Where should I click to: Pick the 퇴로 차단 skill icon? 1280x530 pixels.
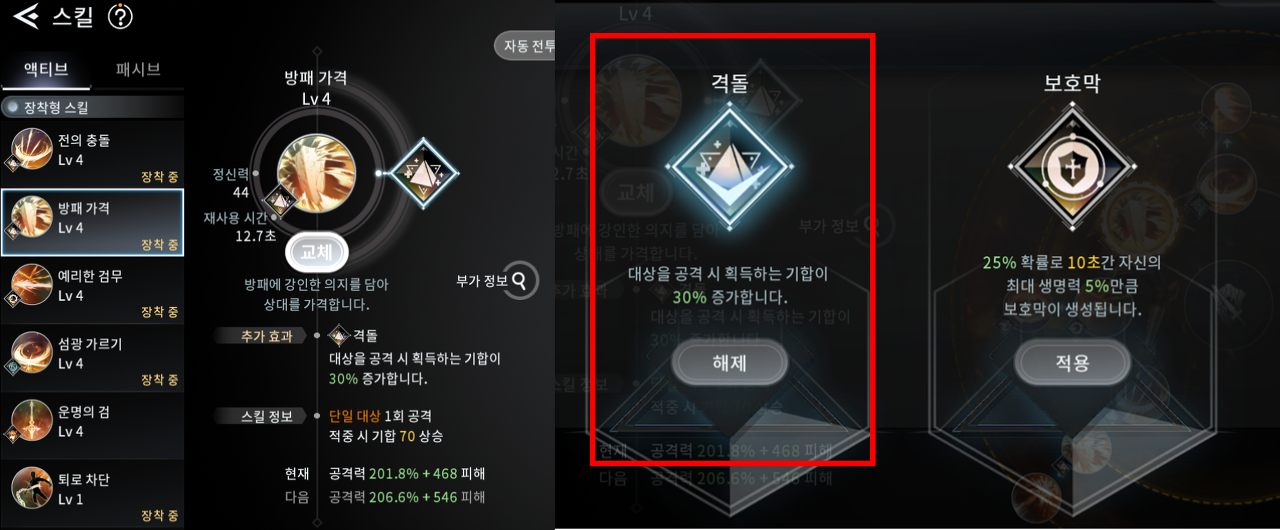click(x=31, y=490)
